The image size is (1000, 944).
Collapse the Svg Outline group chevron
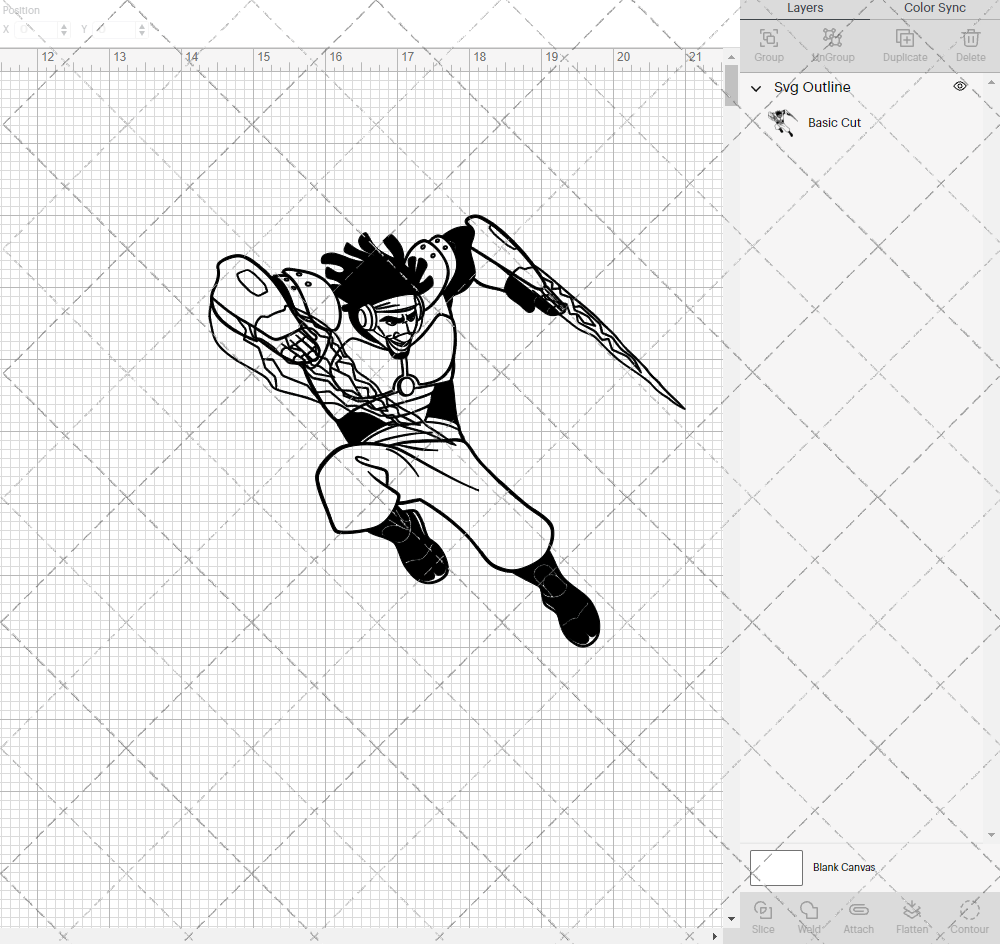click(756, 88)
